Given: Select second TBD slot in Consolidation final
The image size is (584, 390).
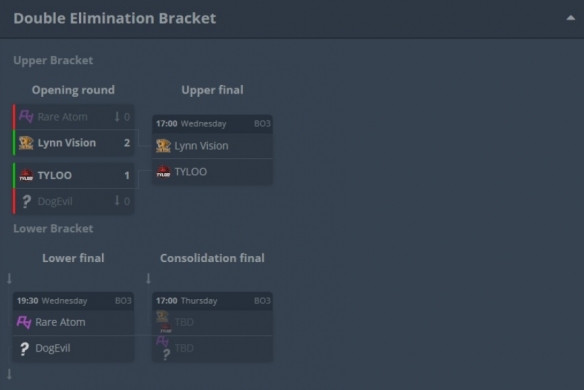Looking at the screenshot, I should click(x=212, y=349).
